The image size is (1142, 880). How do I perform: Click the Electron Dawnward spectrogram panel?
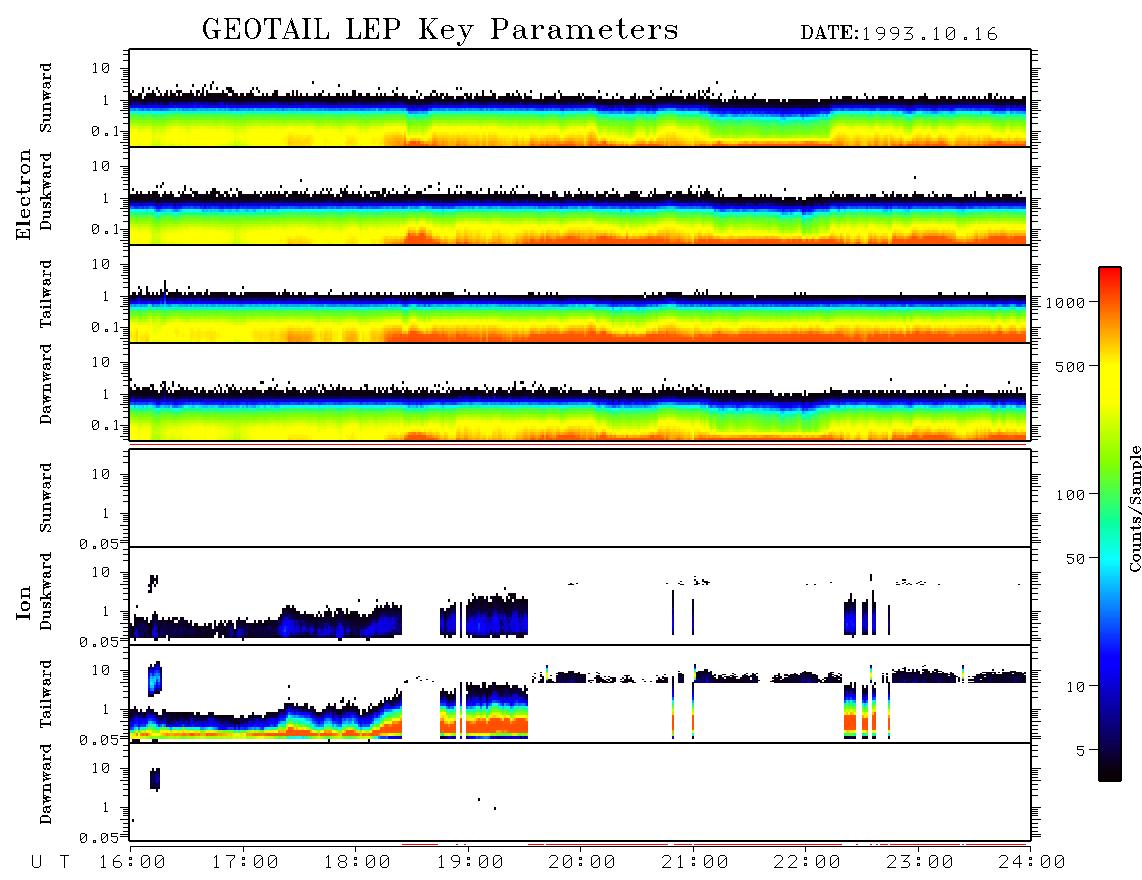point(580,391)
